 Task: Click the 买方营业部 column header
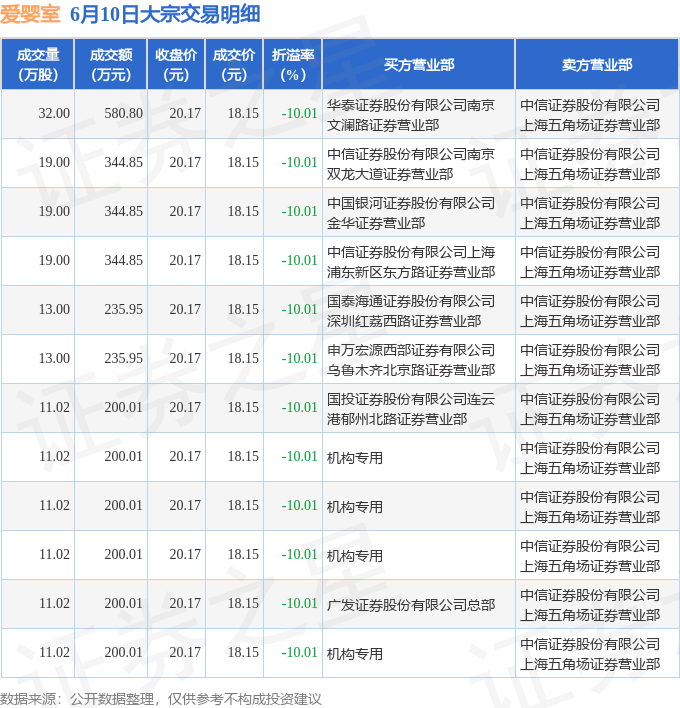click(x=419, y=65)
